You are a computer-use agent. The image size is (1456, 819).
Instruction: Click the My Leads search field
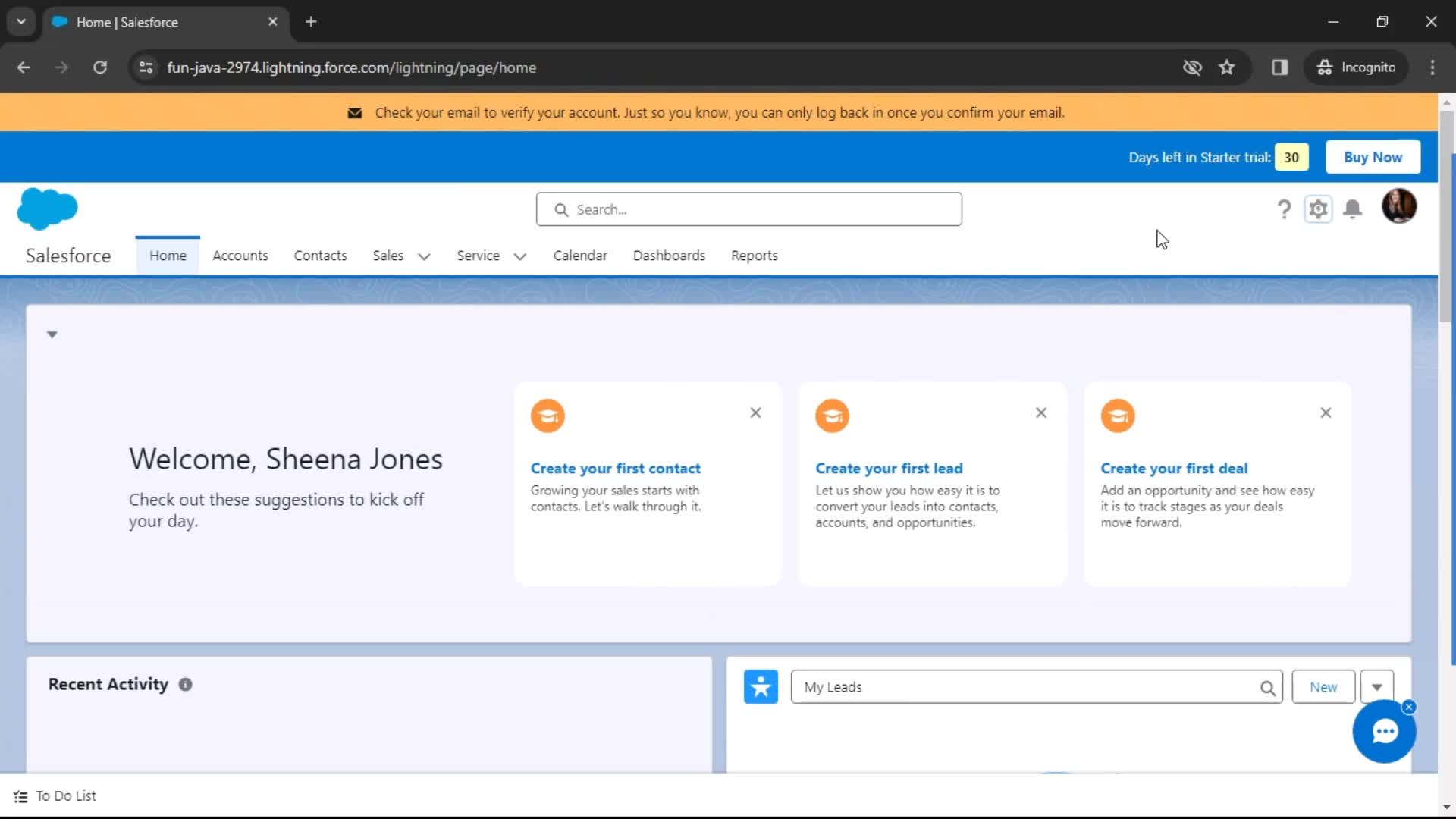tap(1036, 687)
